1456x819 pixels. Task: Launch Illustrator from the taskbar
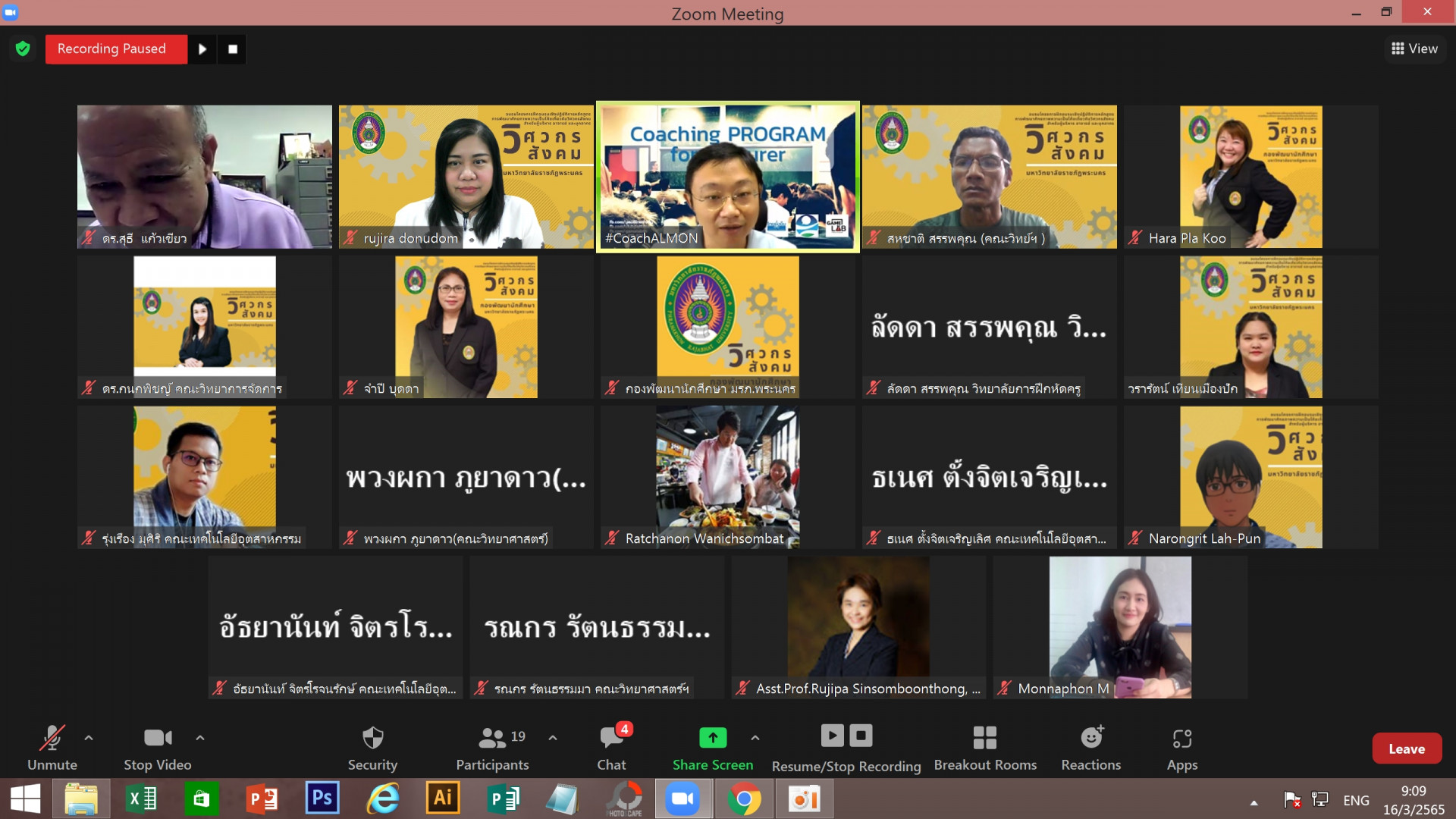coord(443,799)
